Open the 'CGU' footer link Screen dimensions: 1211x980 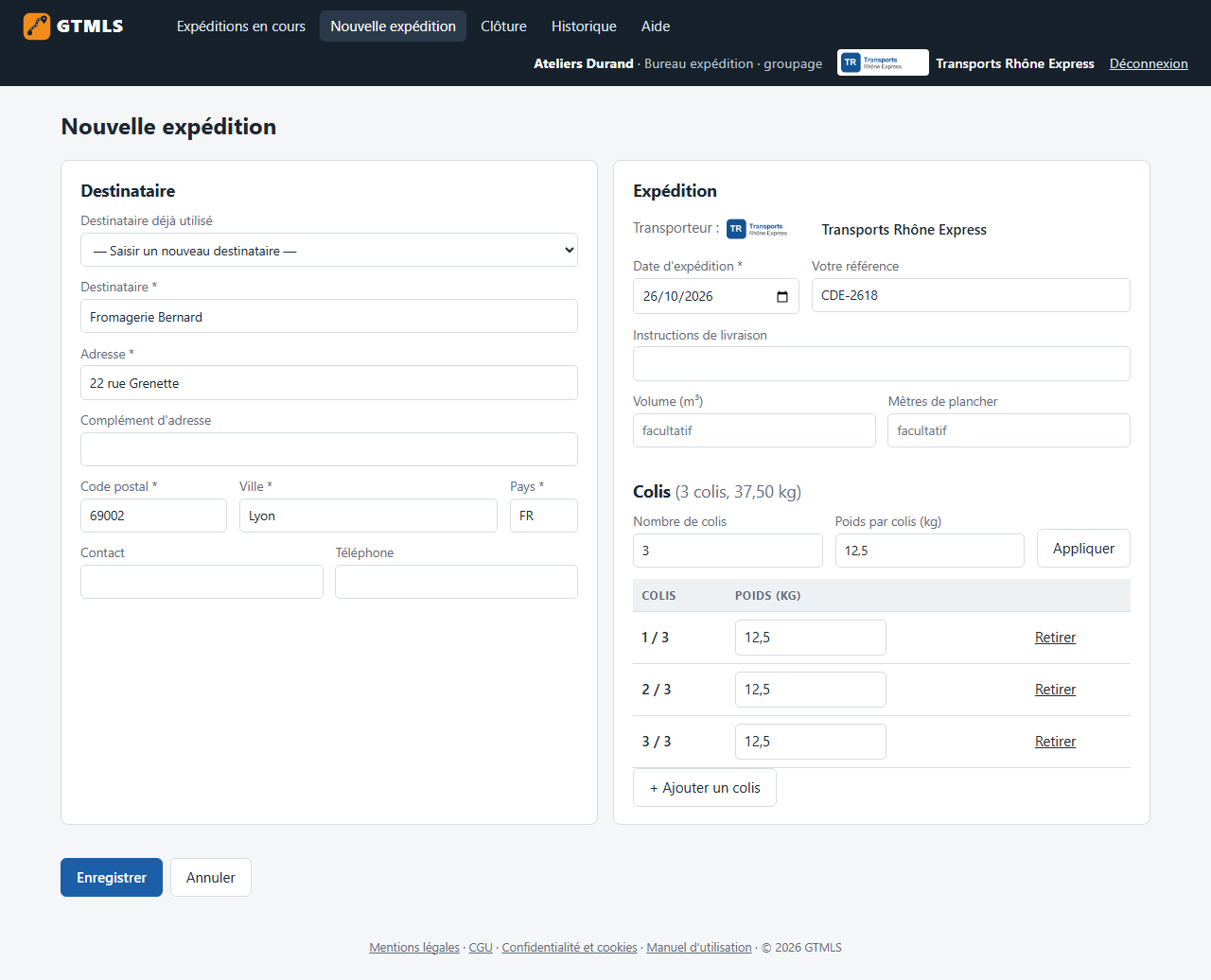tap(481, 948)
